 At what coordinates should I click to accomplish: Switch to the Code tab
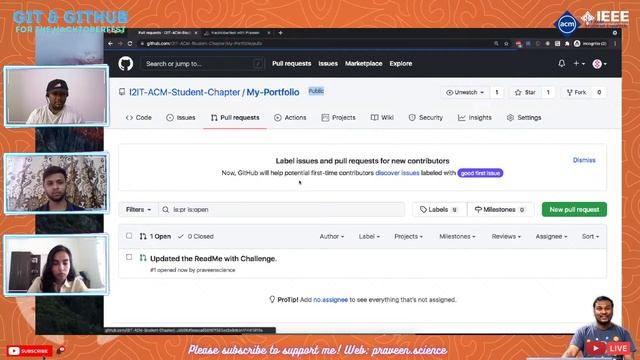pos(139,118)
